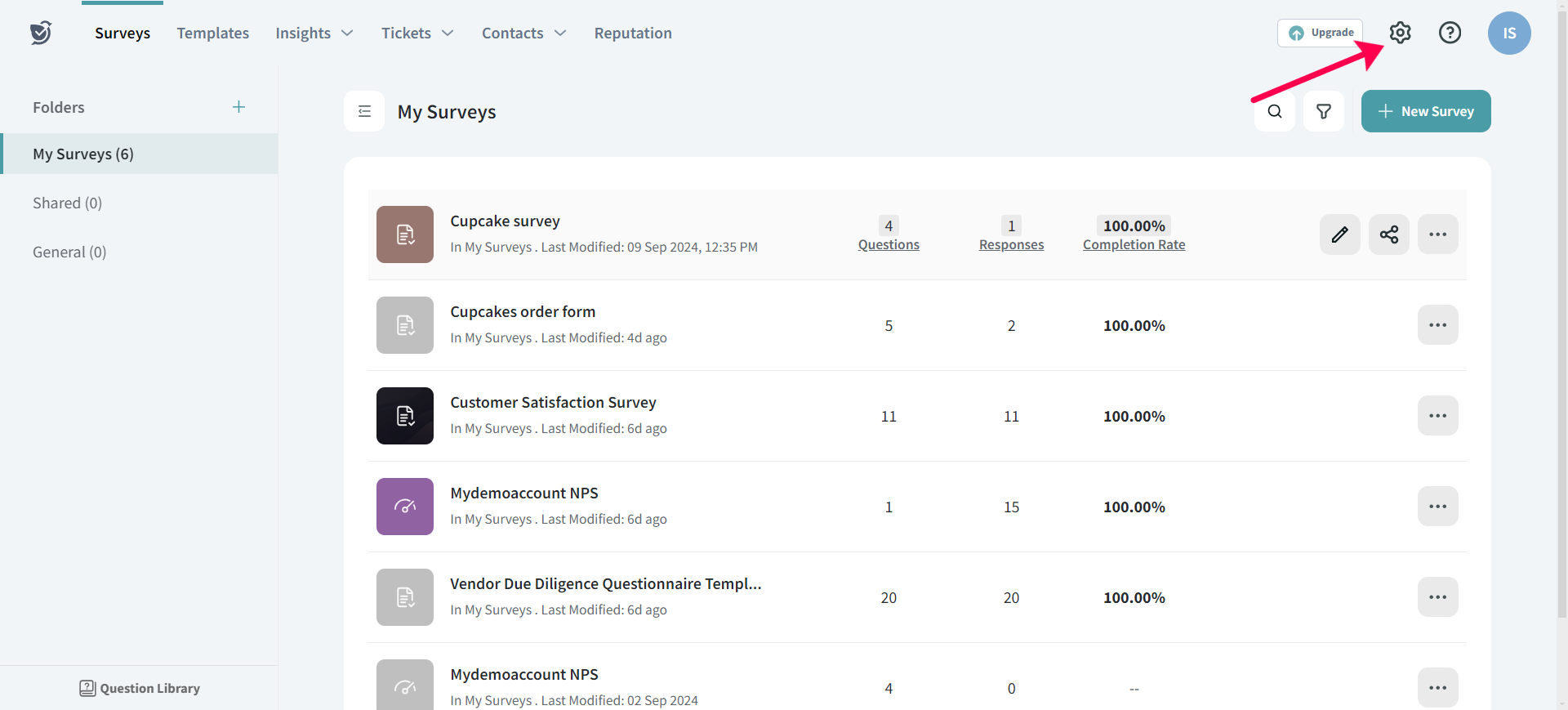
Task: Click the app logo in the top left
Action: tap(41, 33)
